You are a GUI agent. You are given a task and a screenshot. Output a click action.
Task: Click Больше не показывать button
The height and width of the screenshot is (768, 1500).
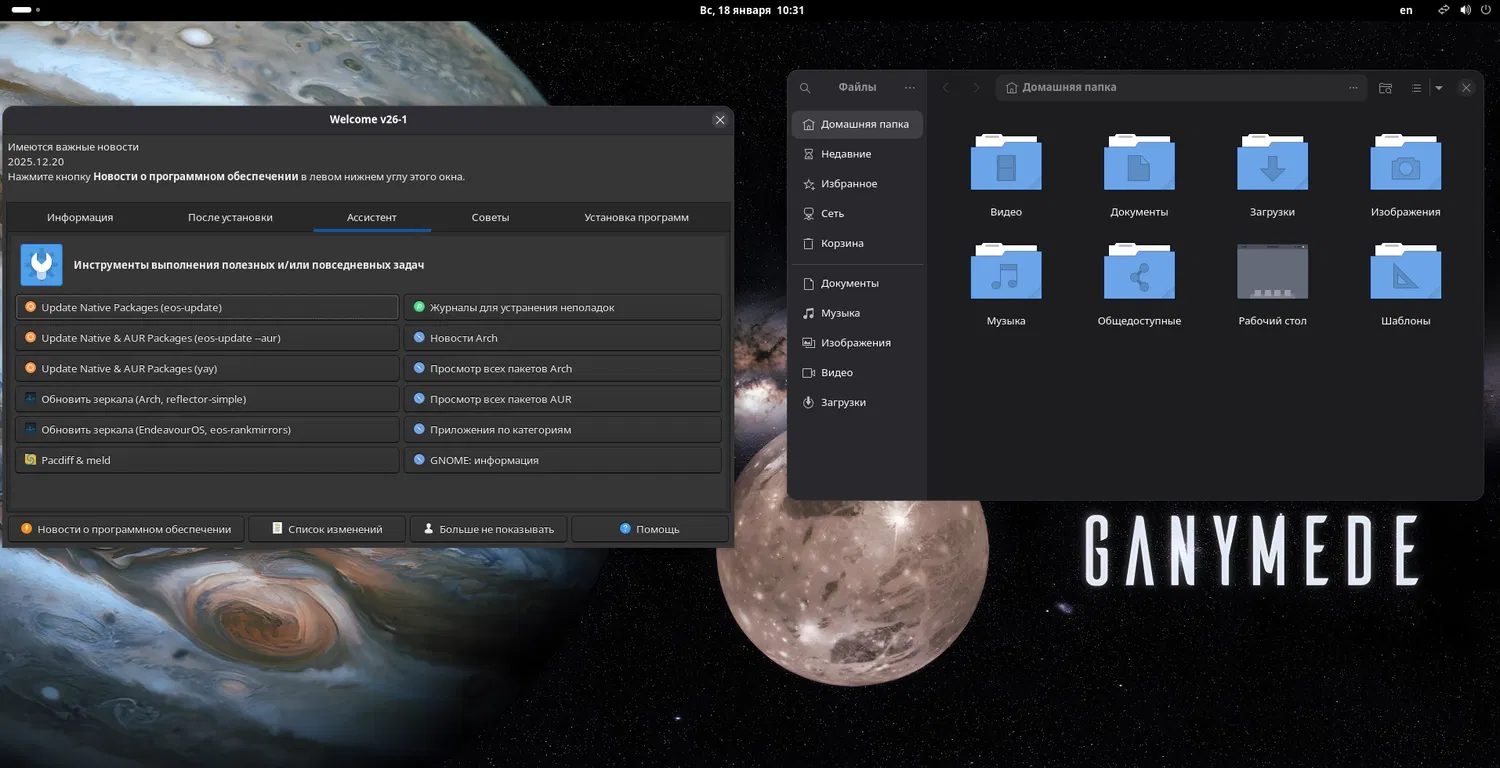488,529
